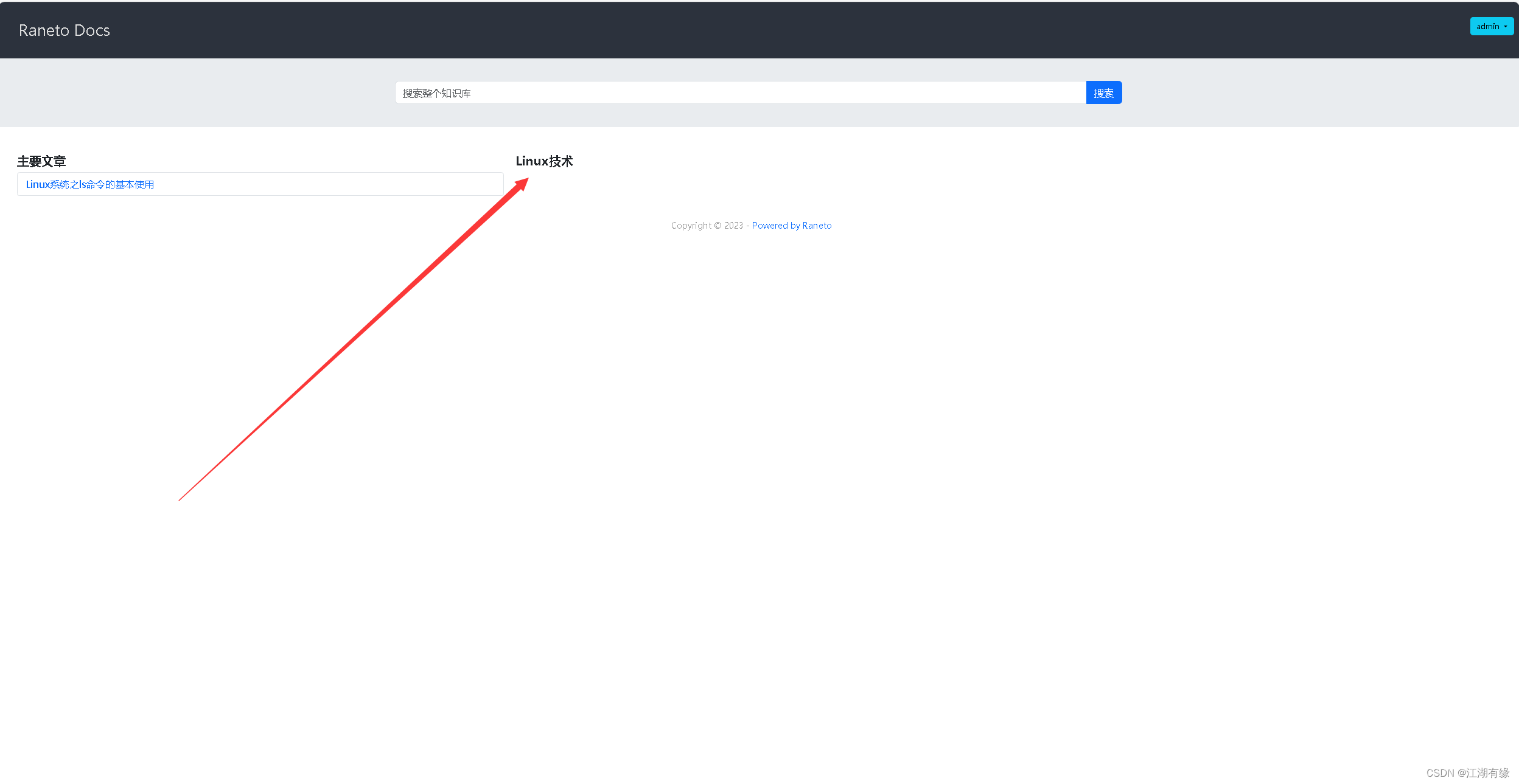This screenshot has height=784, width=1519.
Task: Click the Linux技术 category title link
Action: (544, 161)
